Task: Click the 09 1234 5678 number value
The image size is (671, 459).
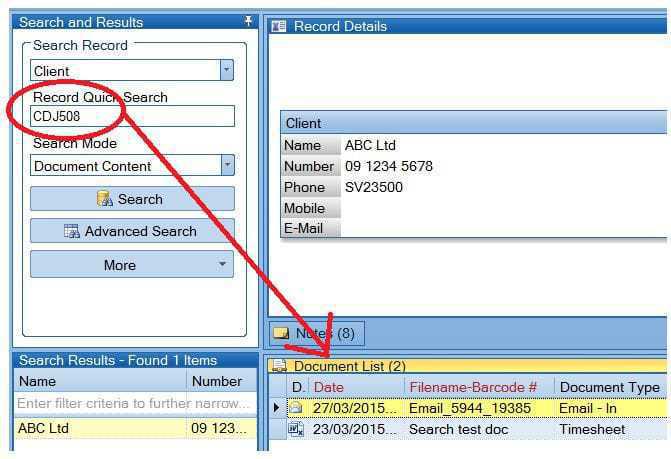Action: click(389, 166)
